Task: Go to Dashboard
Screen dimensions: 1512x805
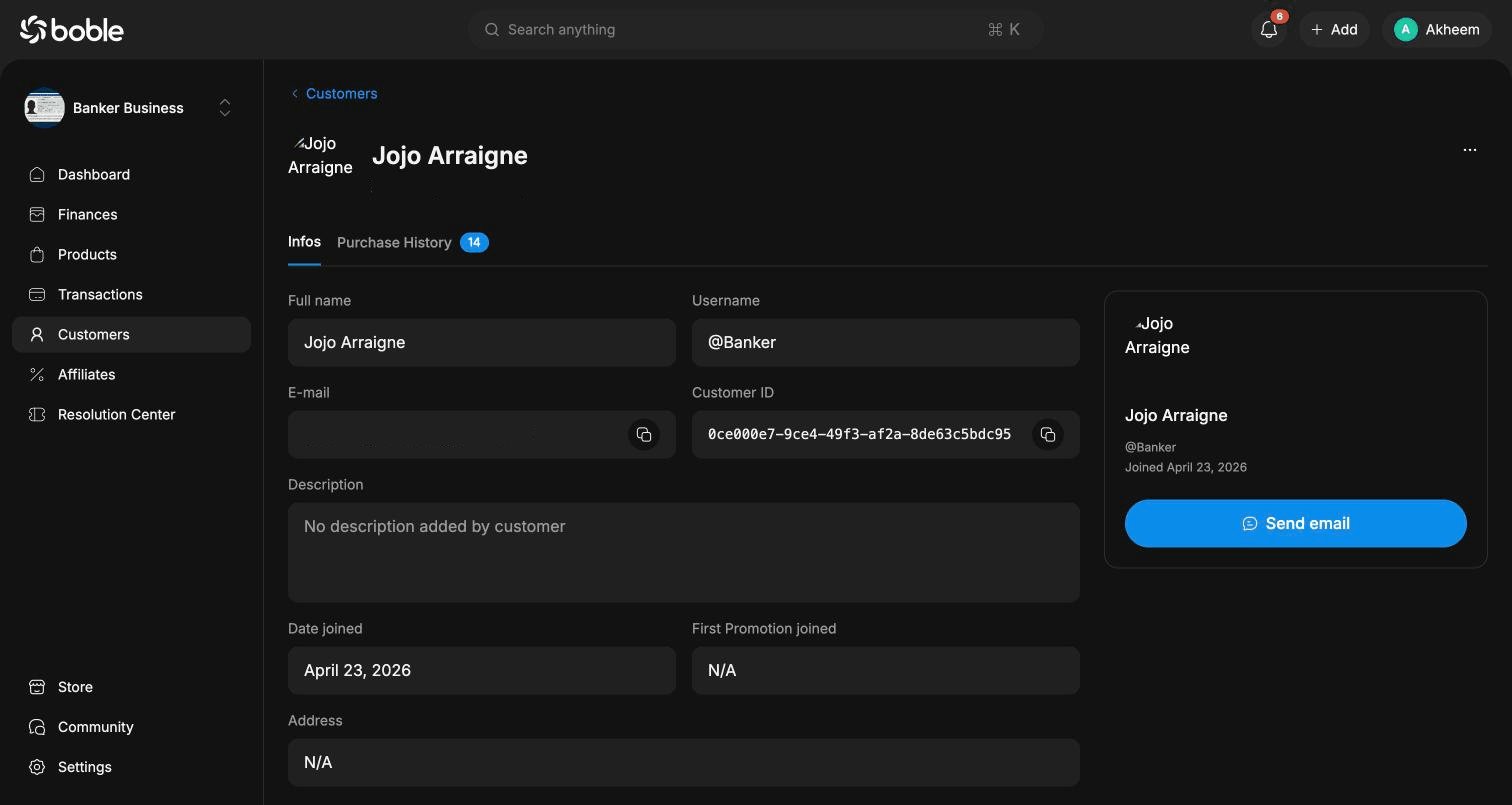Action: point(131,175)
